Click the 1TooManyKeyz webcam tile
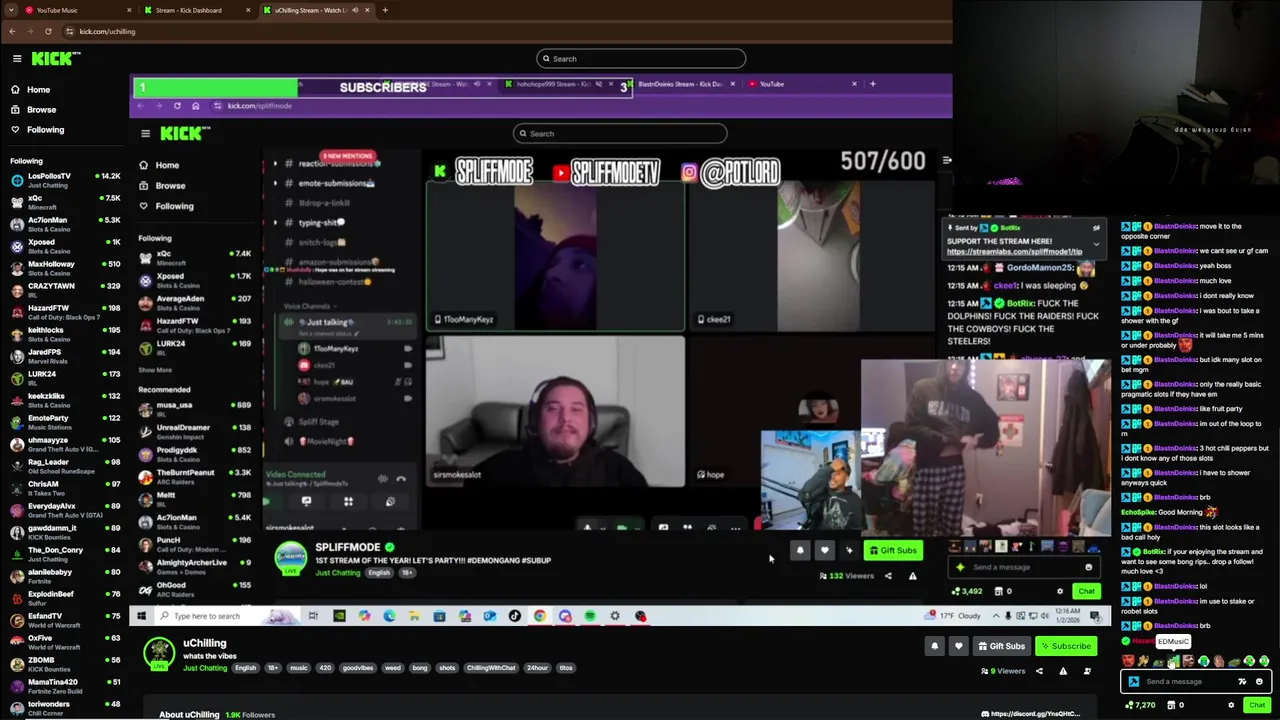The image size is (1280, 720). pos(556,256)
